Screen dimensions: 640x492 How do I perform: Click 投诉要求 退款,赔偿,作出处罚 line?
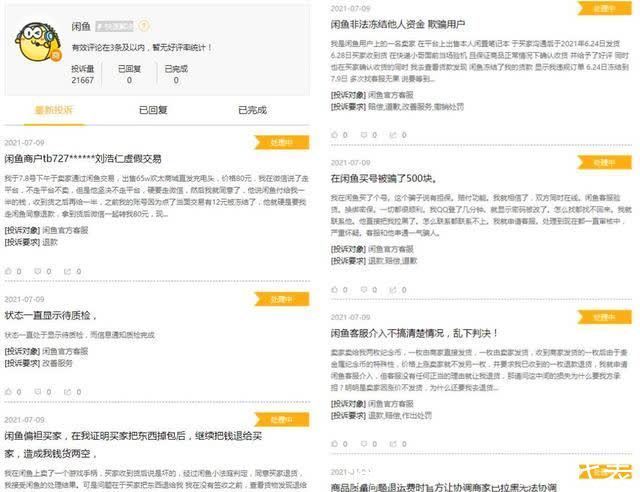click(381, 415)
